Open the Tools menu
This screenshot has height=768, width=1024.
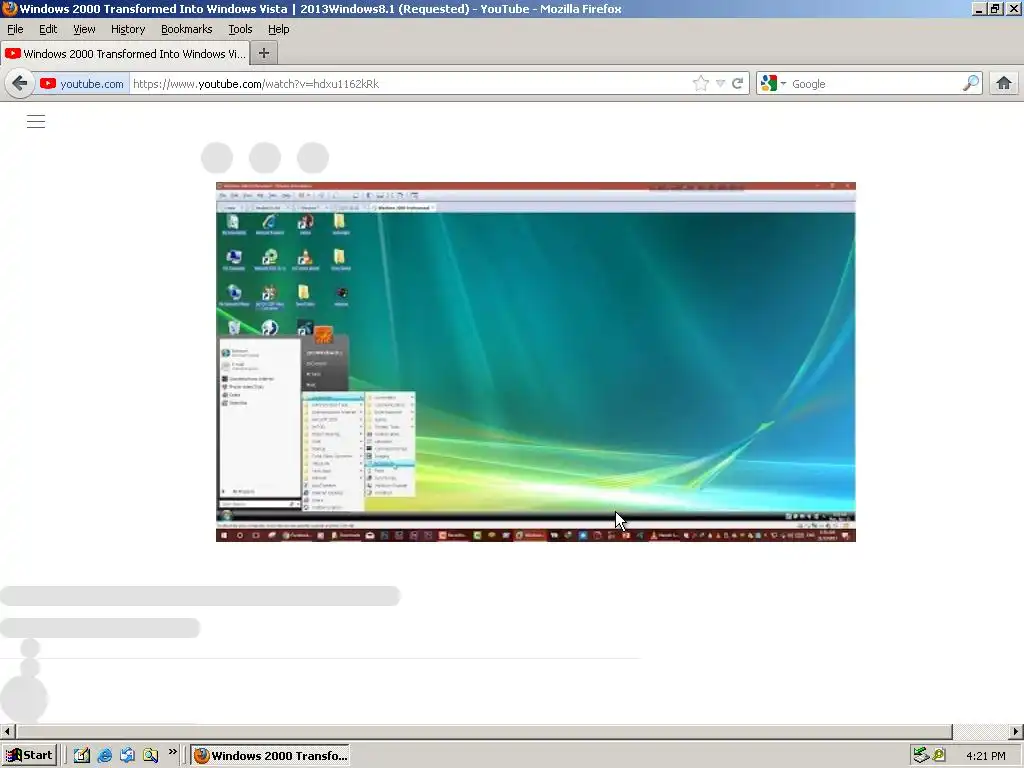pyautogui.click(x=240, y=29)
